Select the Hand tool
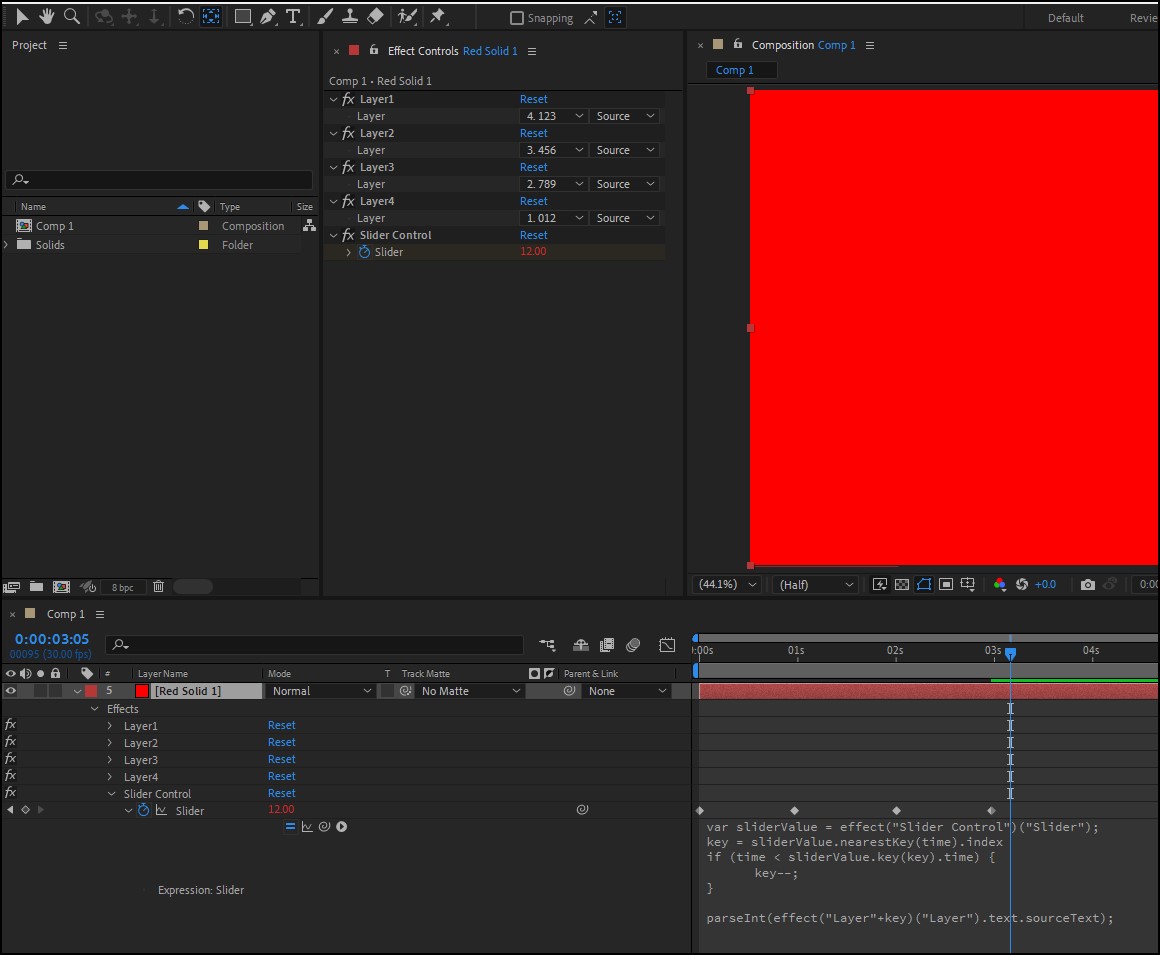The image size is (1160, 955). coord(46,17)
